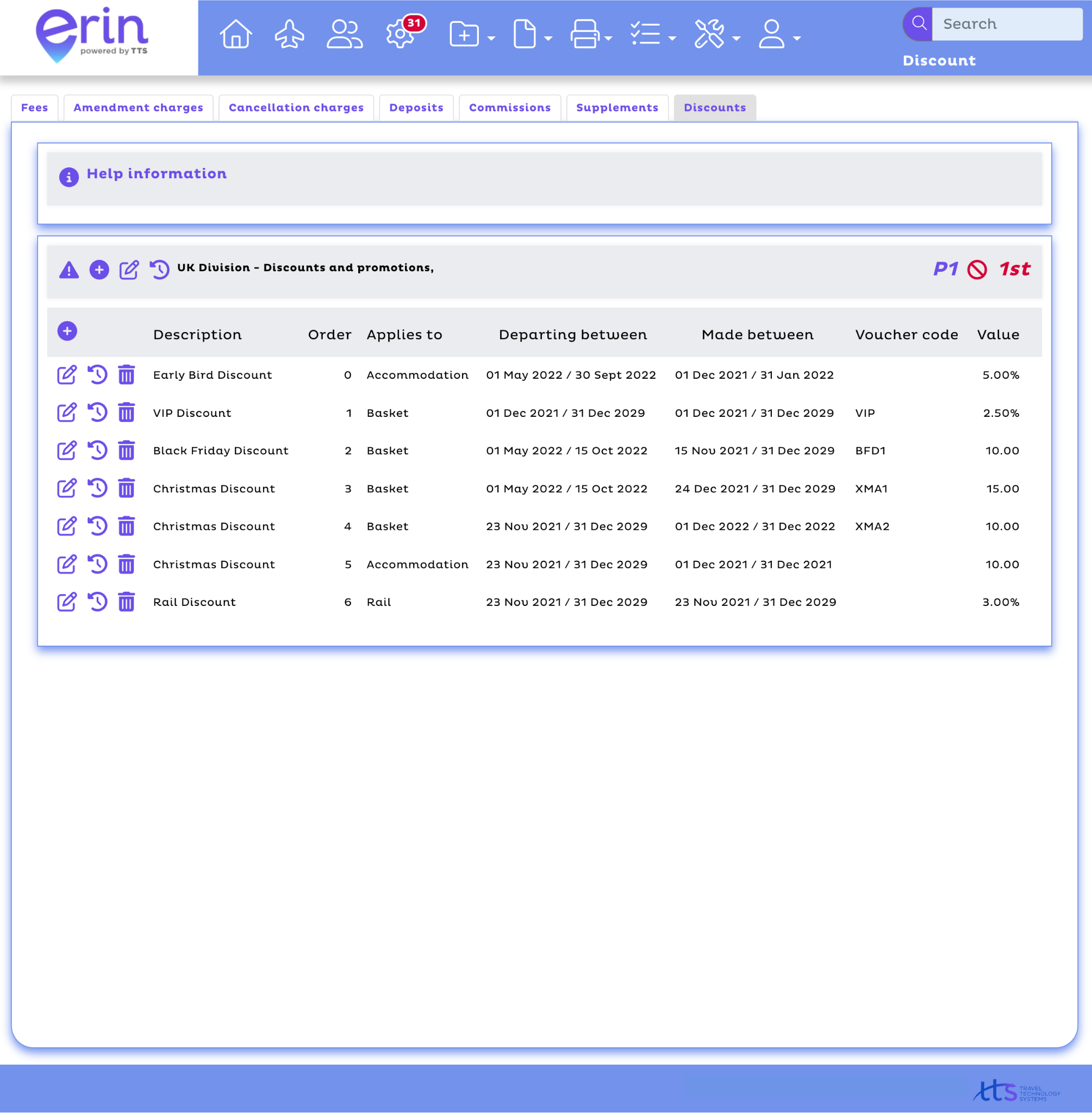
Task: View UK Division discount group history
Action: pyautogui.click(x=159, y=270)
